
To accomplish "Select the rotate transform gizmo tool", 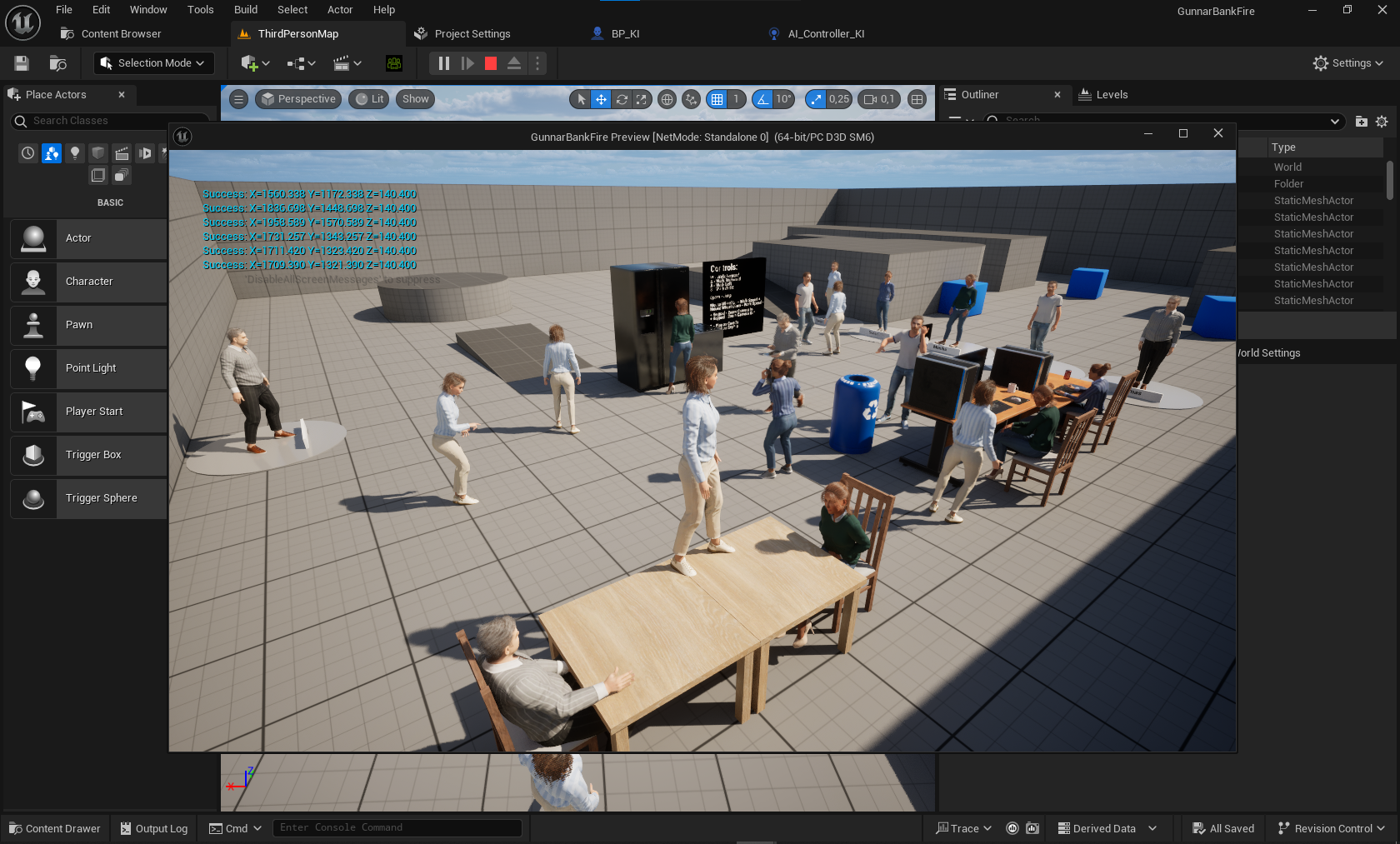I will [x=622, y=99].
